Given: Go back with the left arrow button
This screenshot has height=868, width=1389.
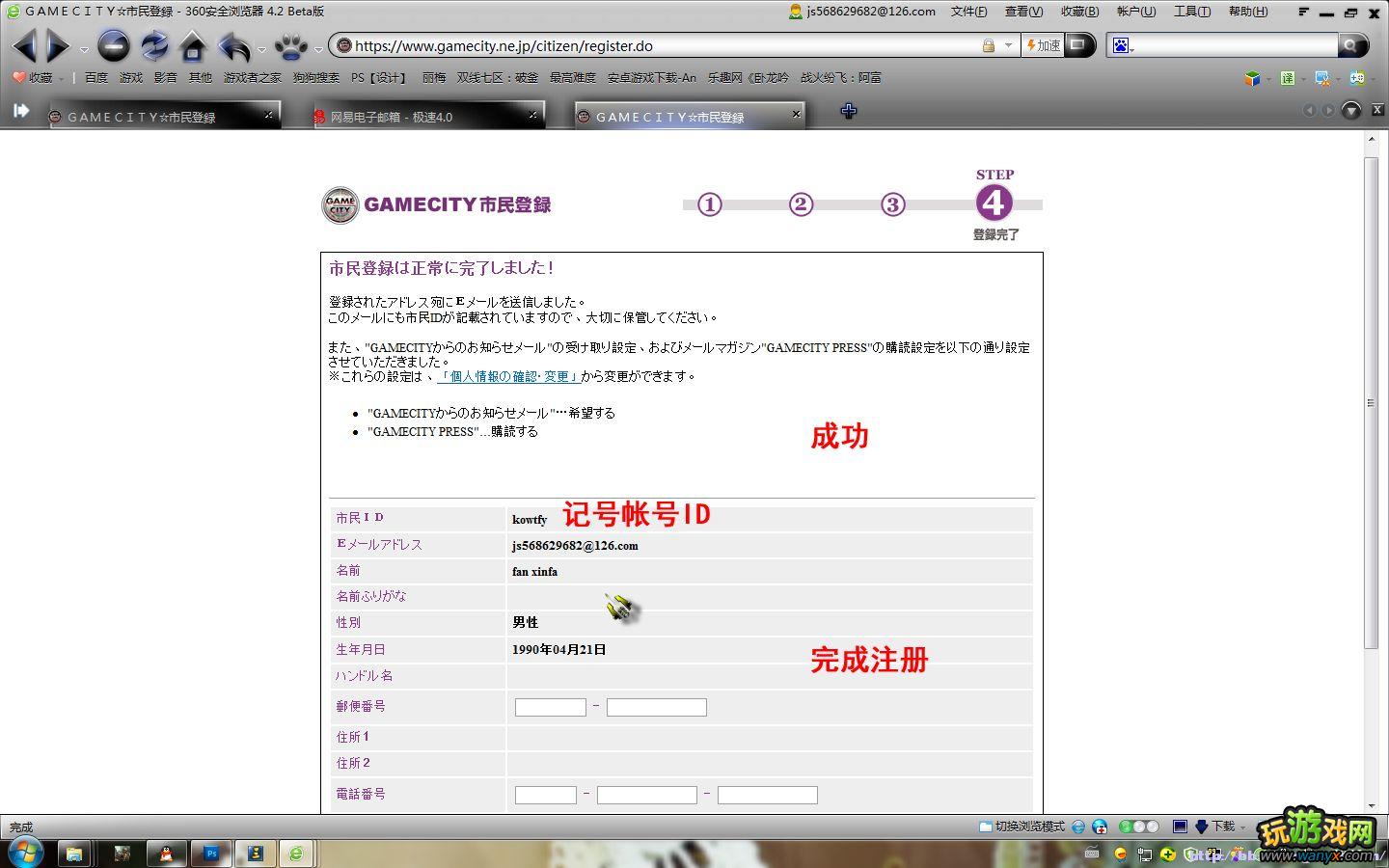Looking at the screenshot, I should [x=24, y=45].
